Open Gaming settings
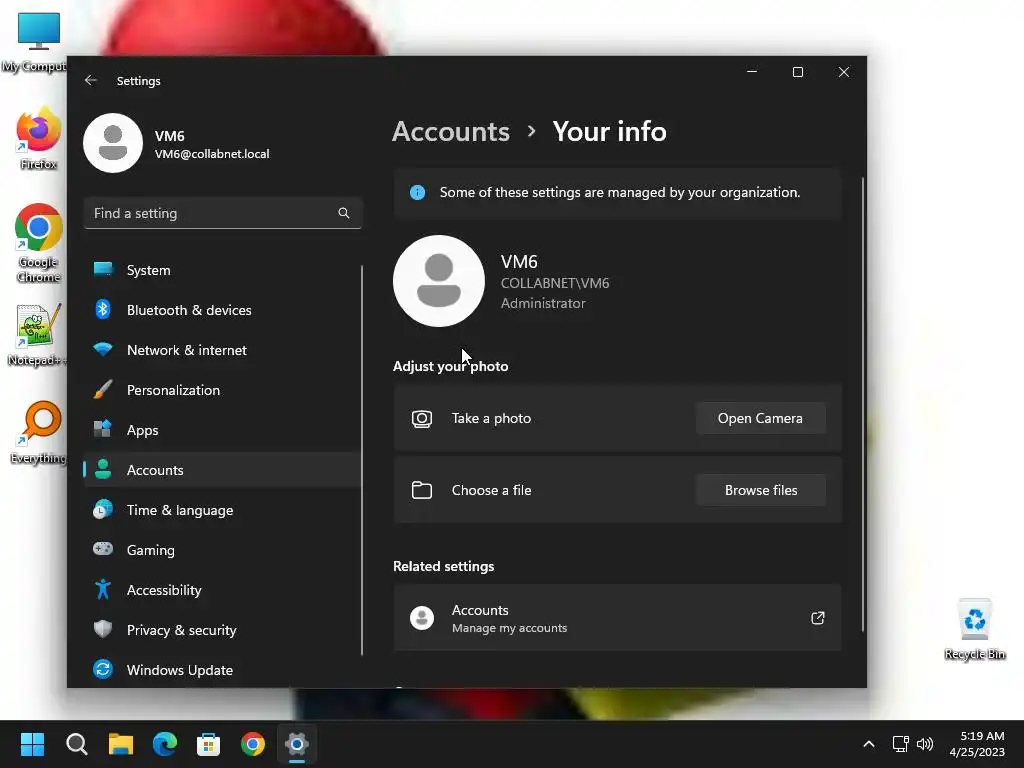This screenshot has height=768, width=1024. point(222,549)
